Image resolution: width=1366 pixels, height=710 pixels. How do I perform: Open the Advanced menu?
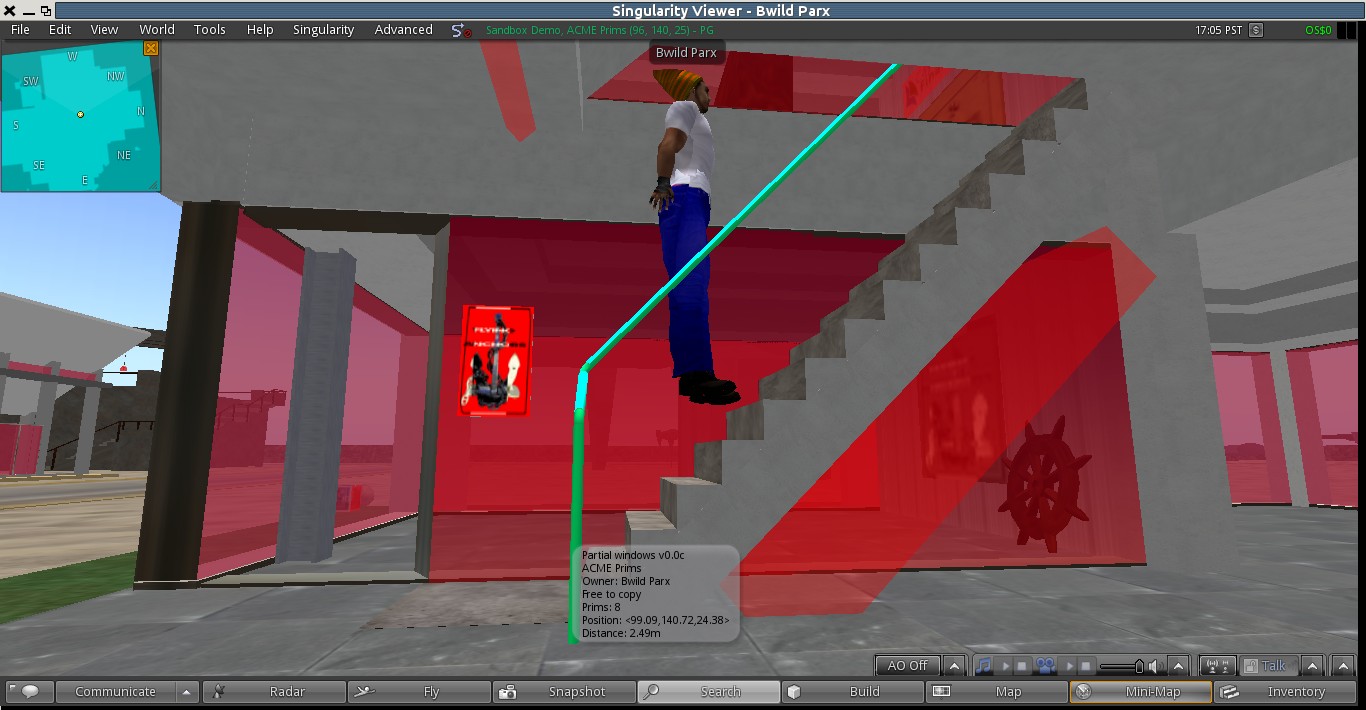(x=403, y=30)
